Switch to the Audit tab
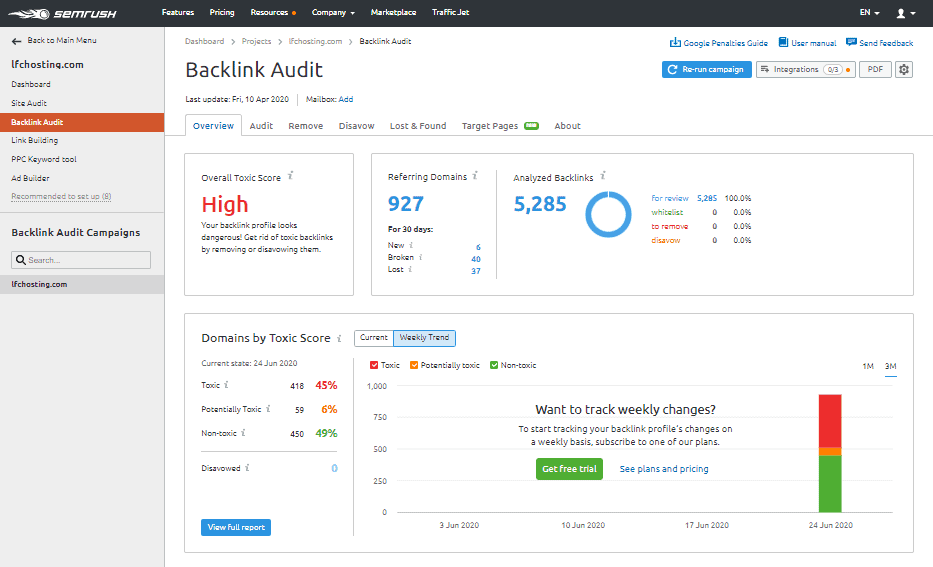This screenshot has height=567, width=933. point(261,126)
